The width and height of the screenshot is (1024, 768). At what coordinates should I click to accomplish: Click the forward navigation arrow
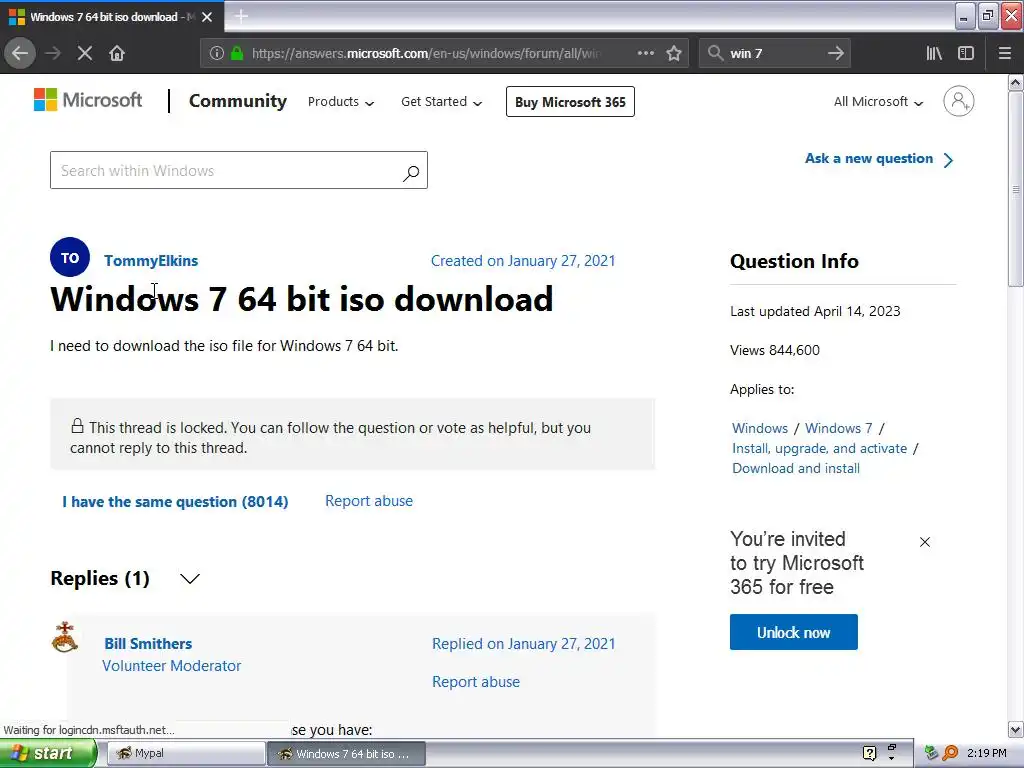coord(53,53)
